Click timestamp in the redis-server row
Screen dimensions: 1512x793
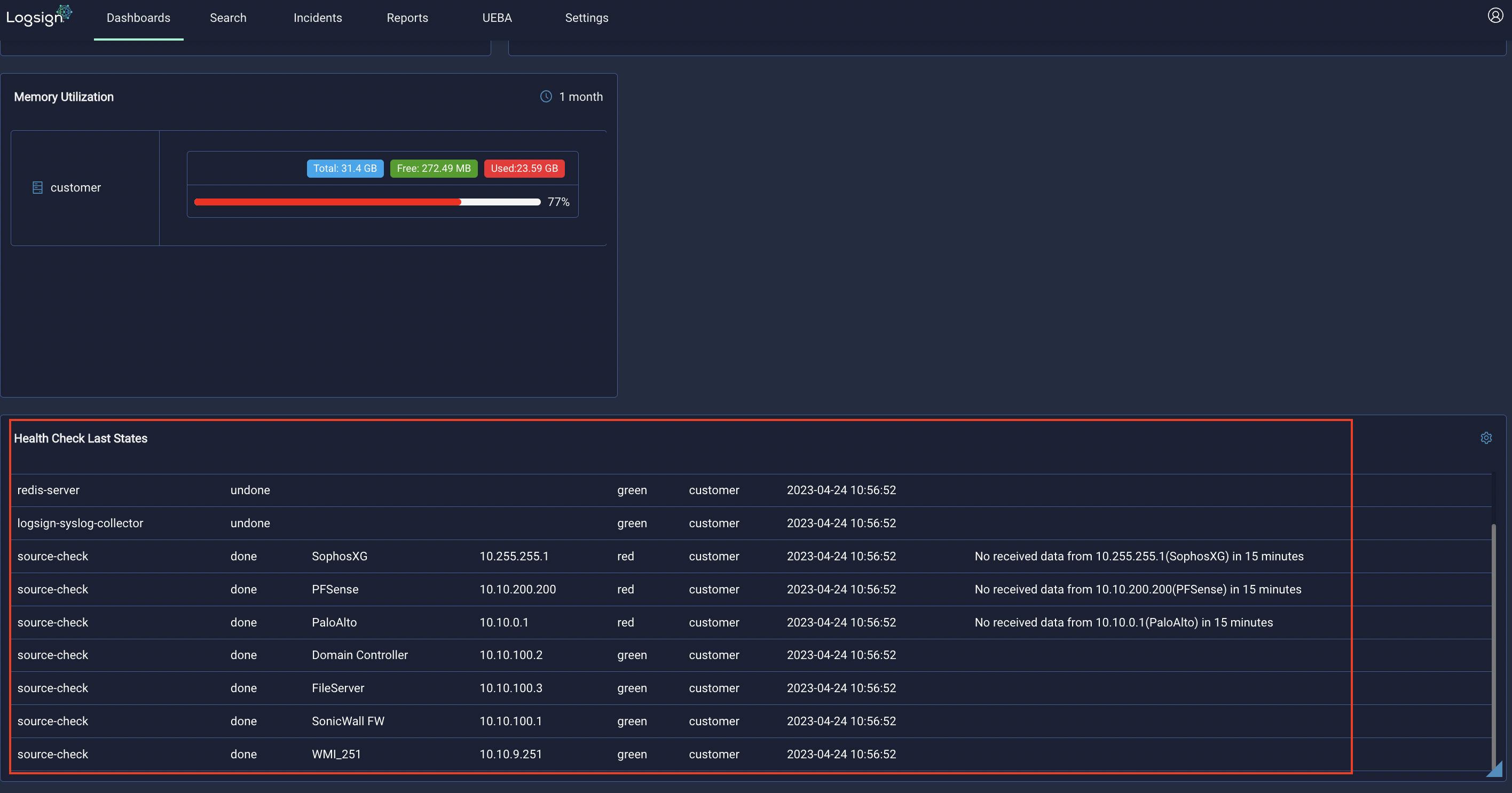[x=841, y=490]
